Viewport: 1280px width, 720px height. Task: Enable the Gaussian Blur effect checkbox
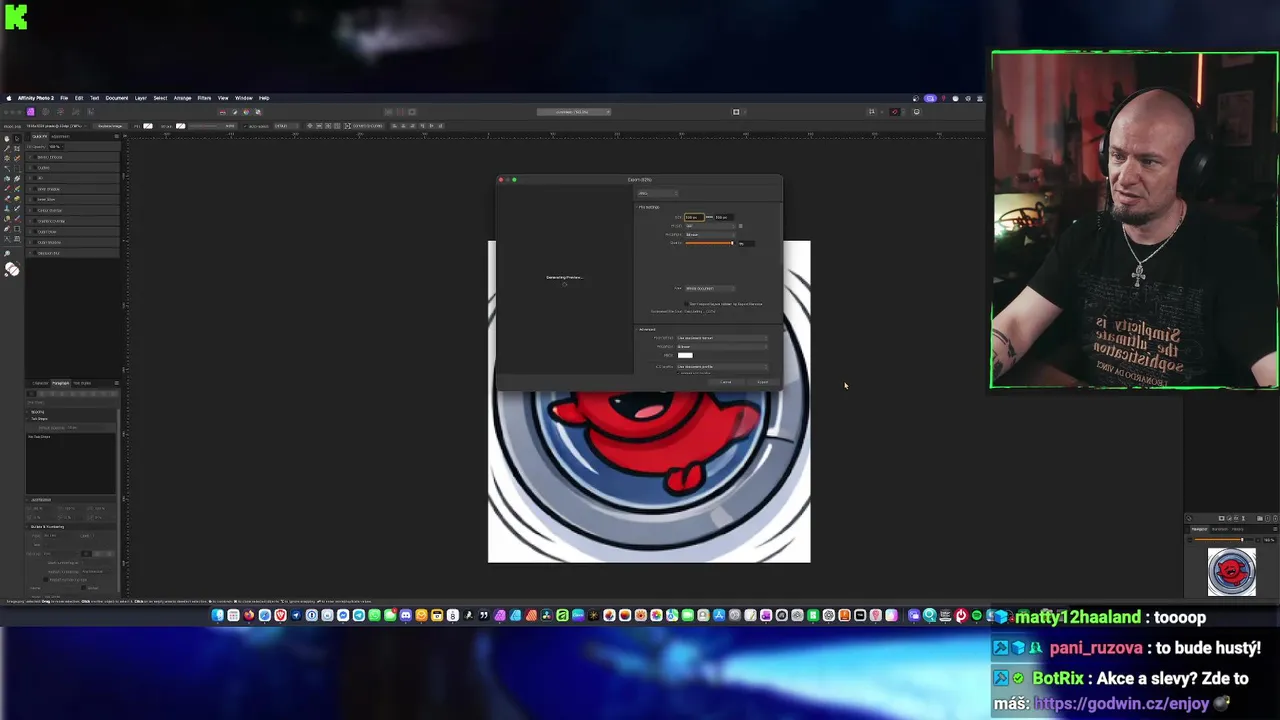click(35, 253)
